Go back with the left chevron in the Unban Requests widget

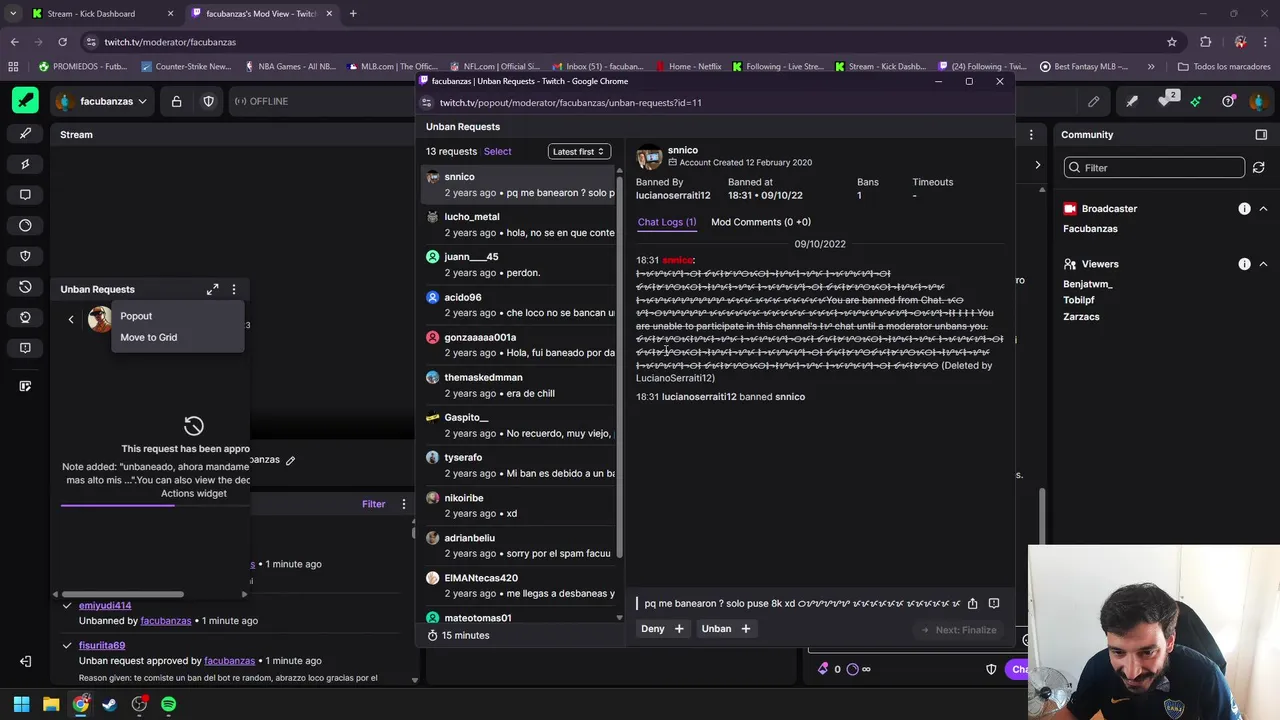[71, 319]
